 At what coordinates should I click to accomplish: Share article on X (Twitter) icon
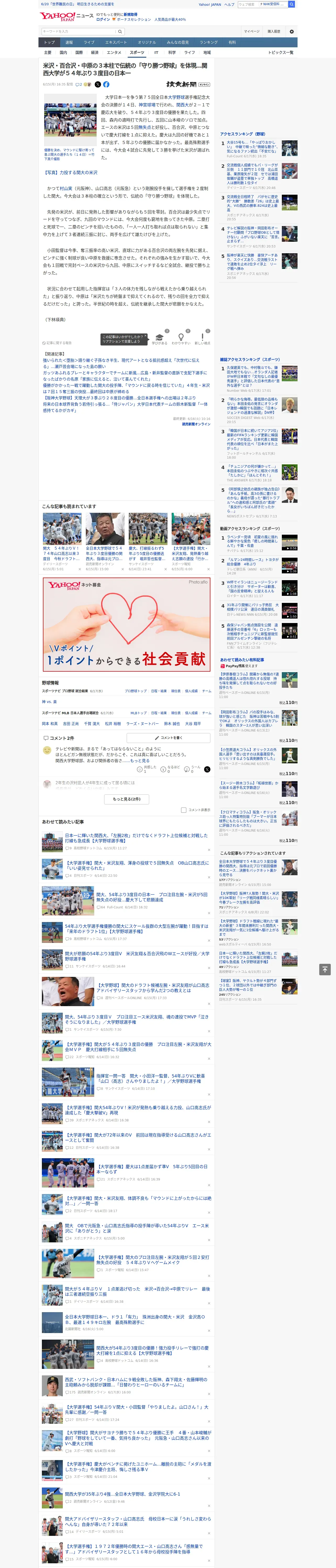pos(98,85)
